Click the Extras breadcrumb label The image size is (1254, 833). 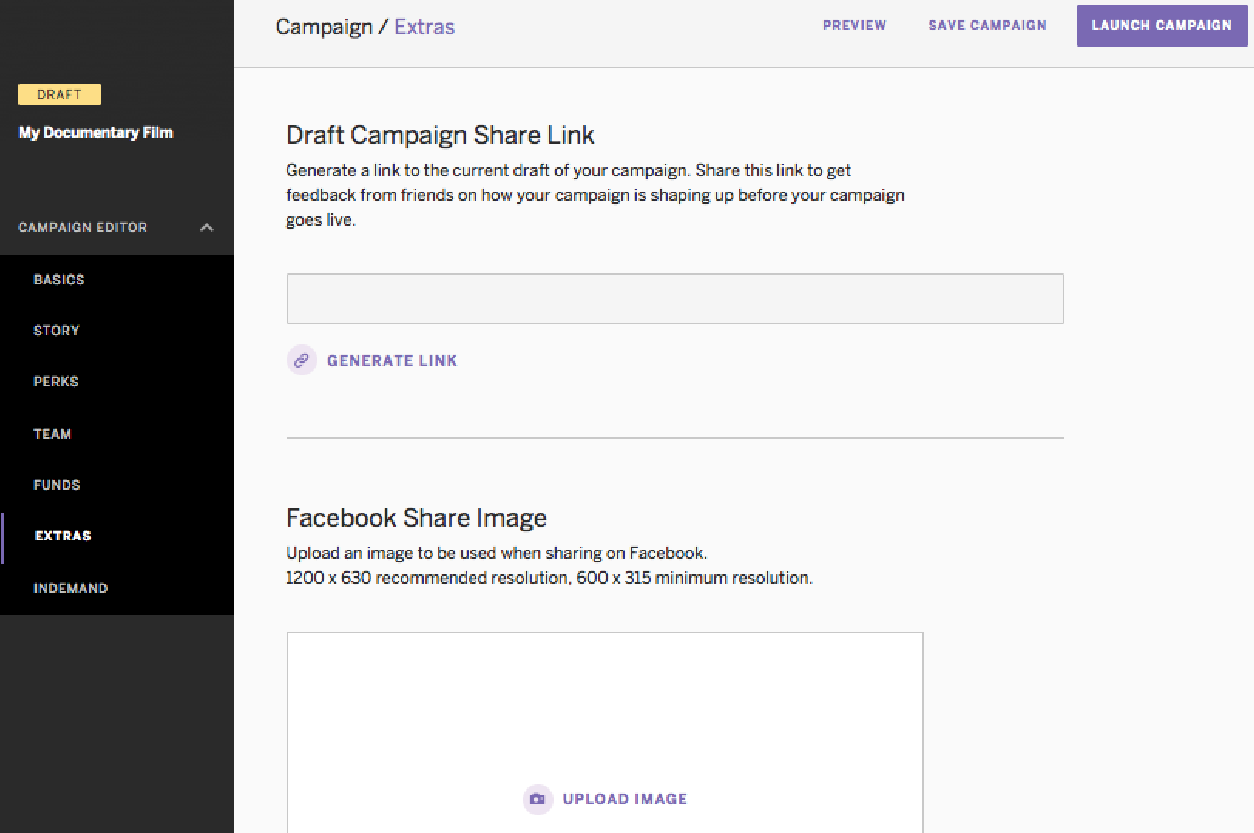tap(424, 27)
